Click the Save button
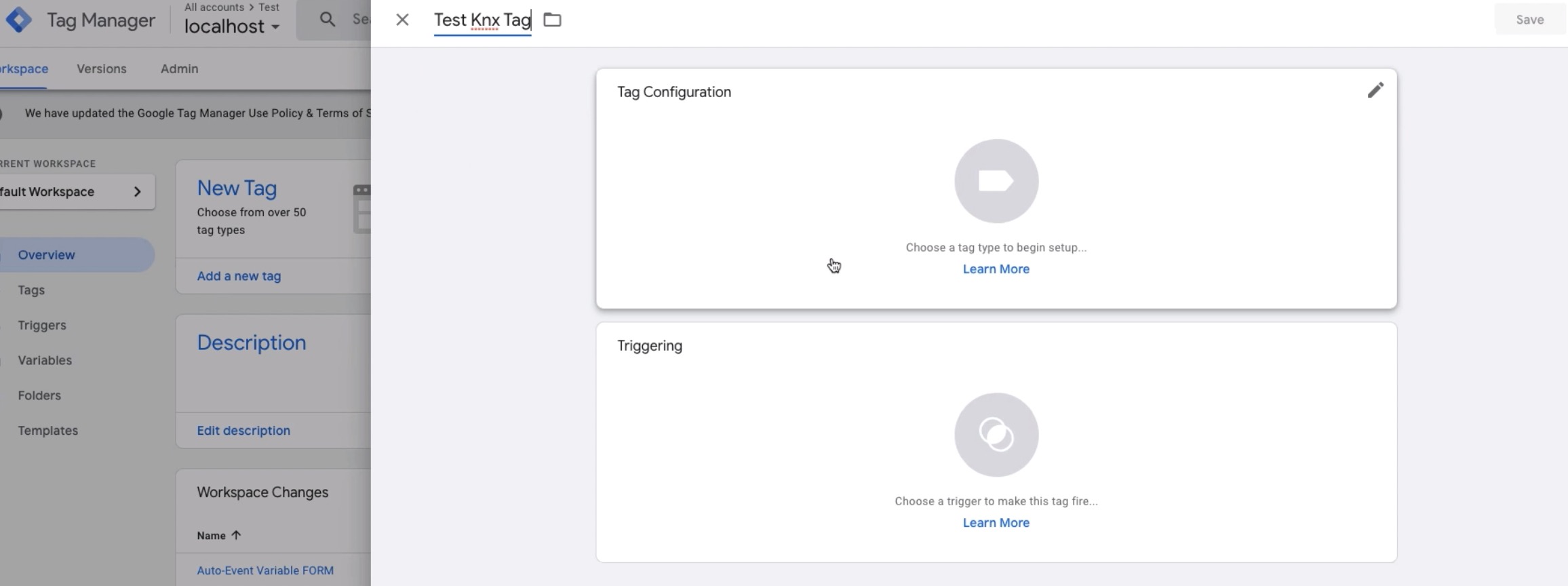The image size is (1568, 586). pyautogui.click(x=1529, y=20)
